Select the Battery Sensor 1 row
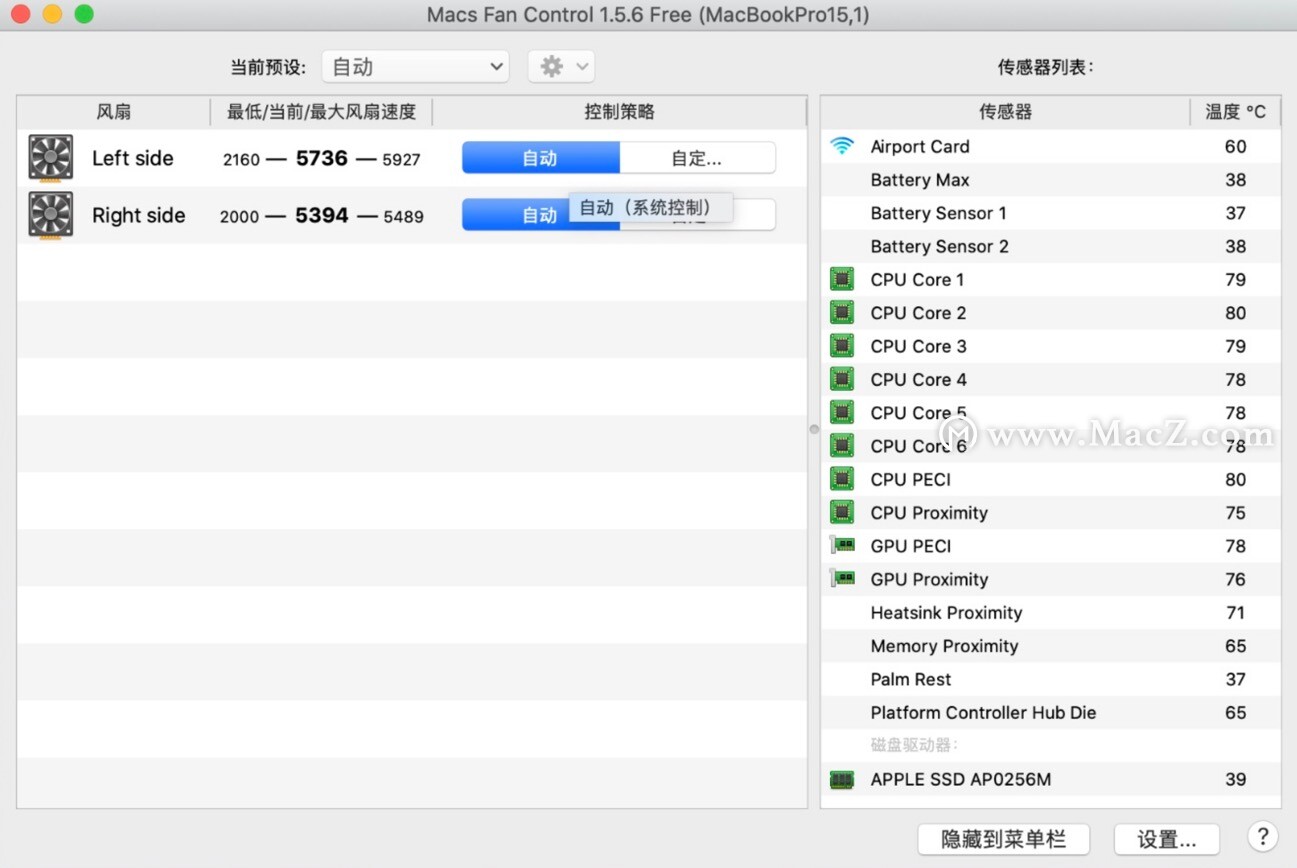 (x=1051, y=213)
